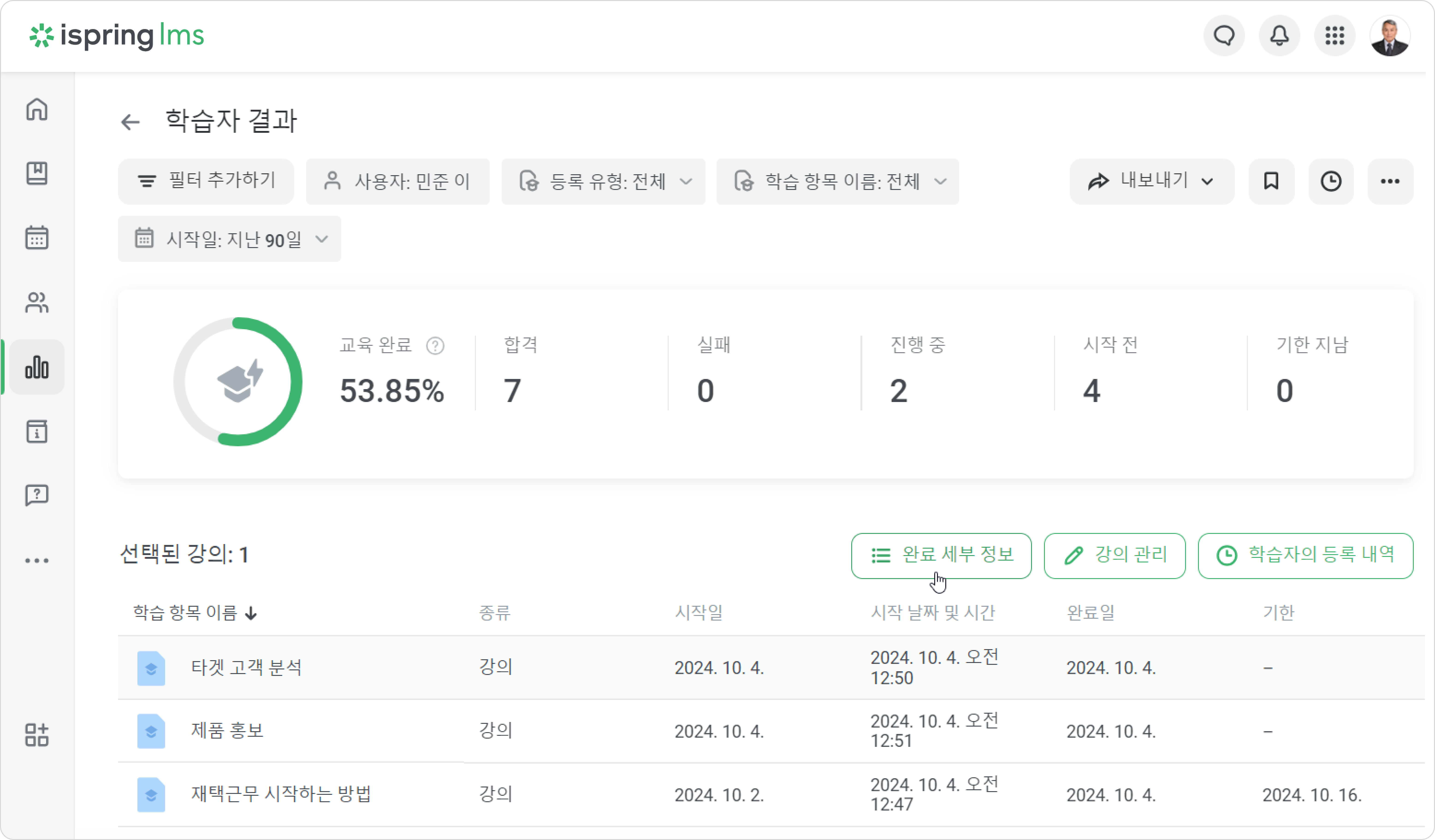Expand the 학습 항목 이름: 전체 dropdown
Viewport: 1435px width, 840px height.
coord(838,182)
